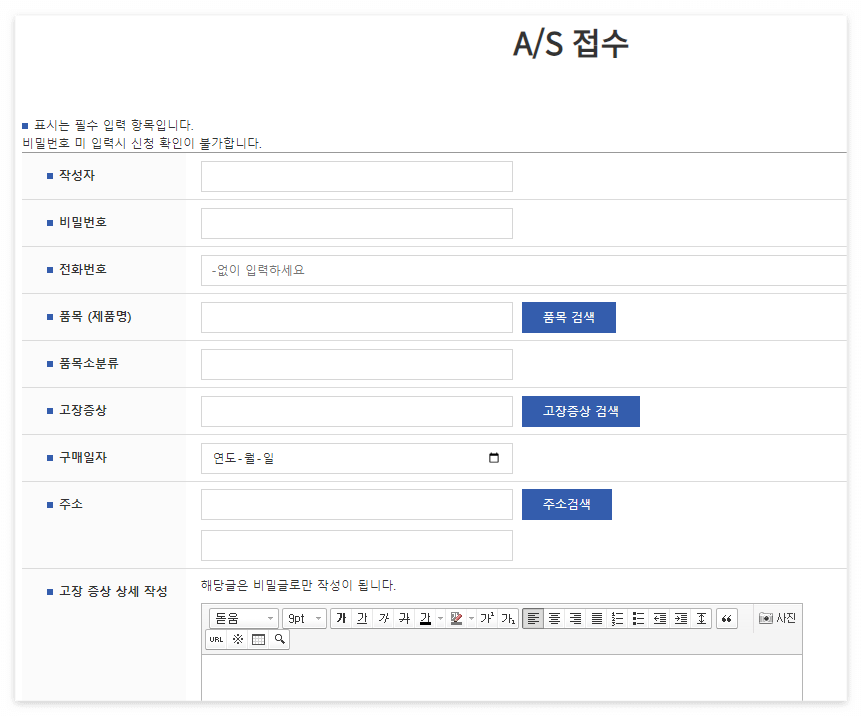Click the 품목 검색 button
The height and width of the screenshot is (716, 862).
tap(569, 317)
